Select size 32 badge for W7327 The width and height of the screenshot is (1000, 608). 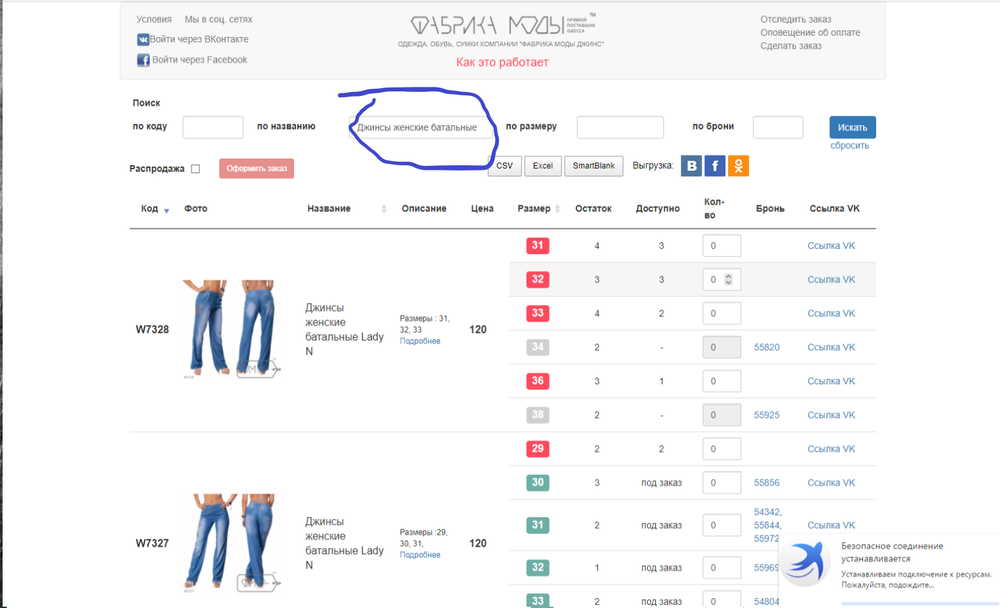[x=538, y=567]
